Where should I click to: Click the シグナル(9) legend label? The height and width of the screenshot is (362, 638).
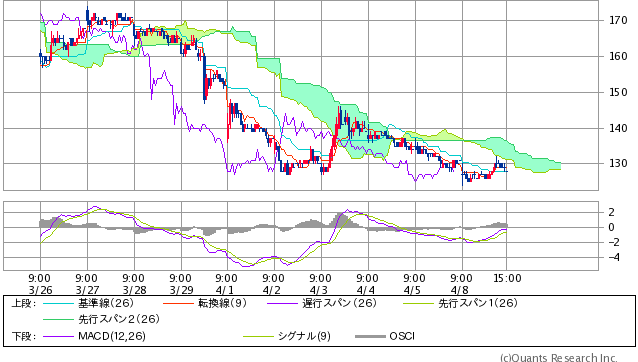point(304,336)
